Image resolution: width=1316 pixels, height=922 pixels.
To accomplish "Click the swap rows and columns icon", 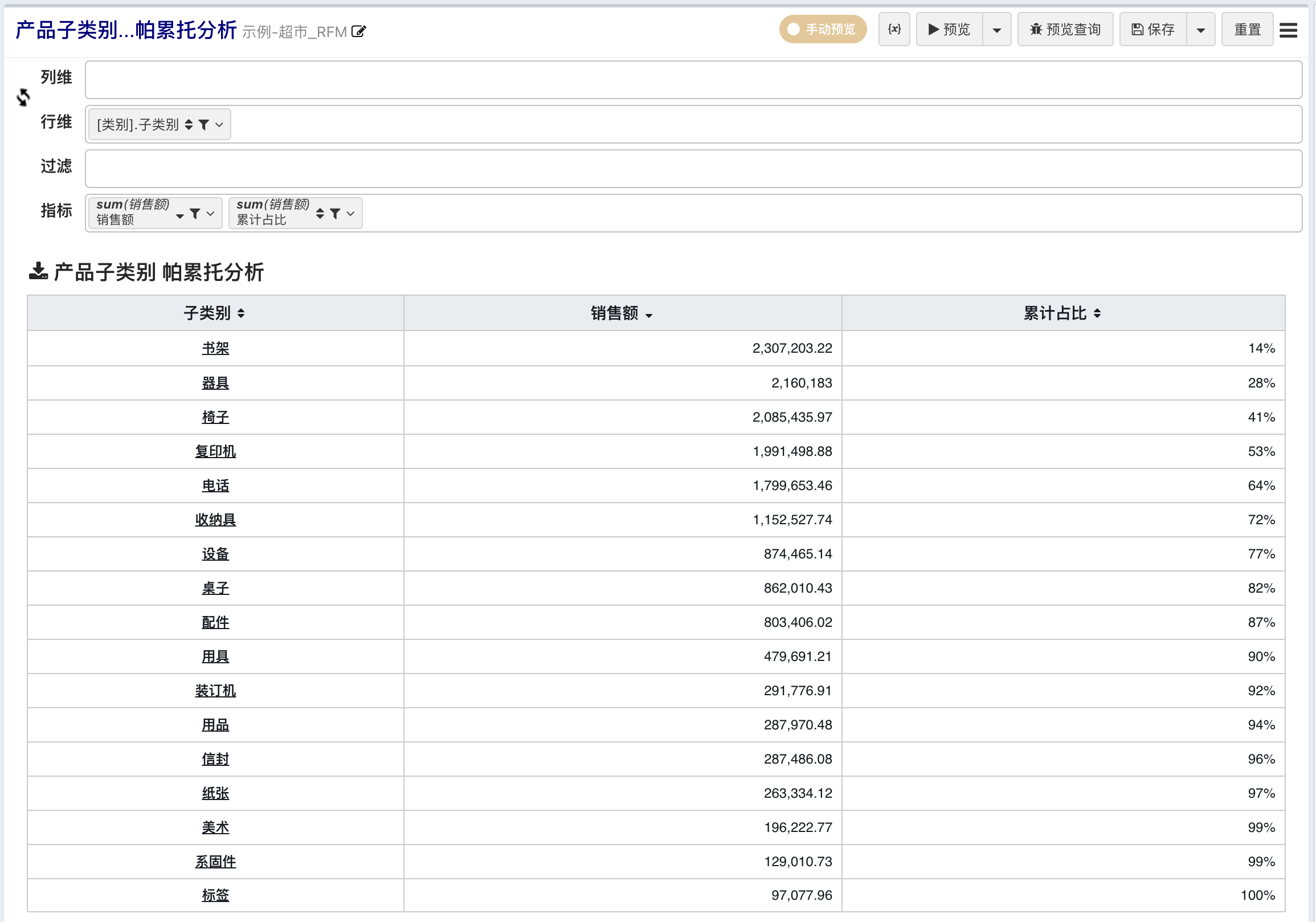I will pos(23,97).
